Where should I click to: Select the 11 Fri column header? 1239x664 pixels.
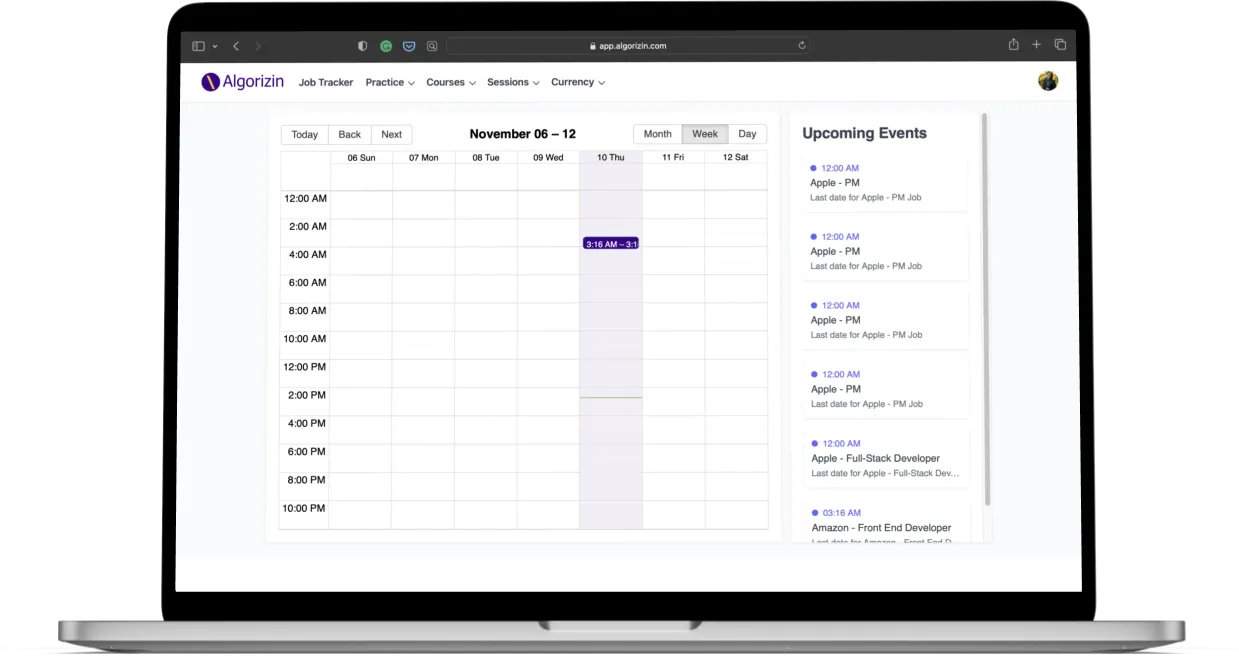click(x=673, y=158)
